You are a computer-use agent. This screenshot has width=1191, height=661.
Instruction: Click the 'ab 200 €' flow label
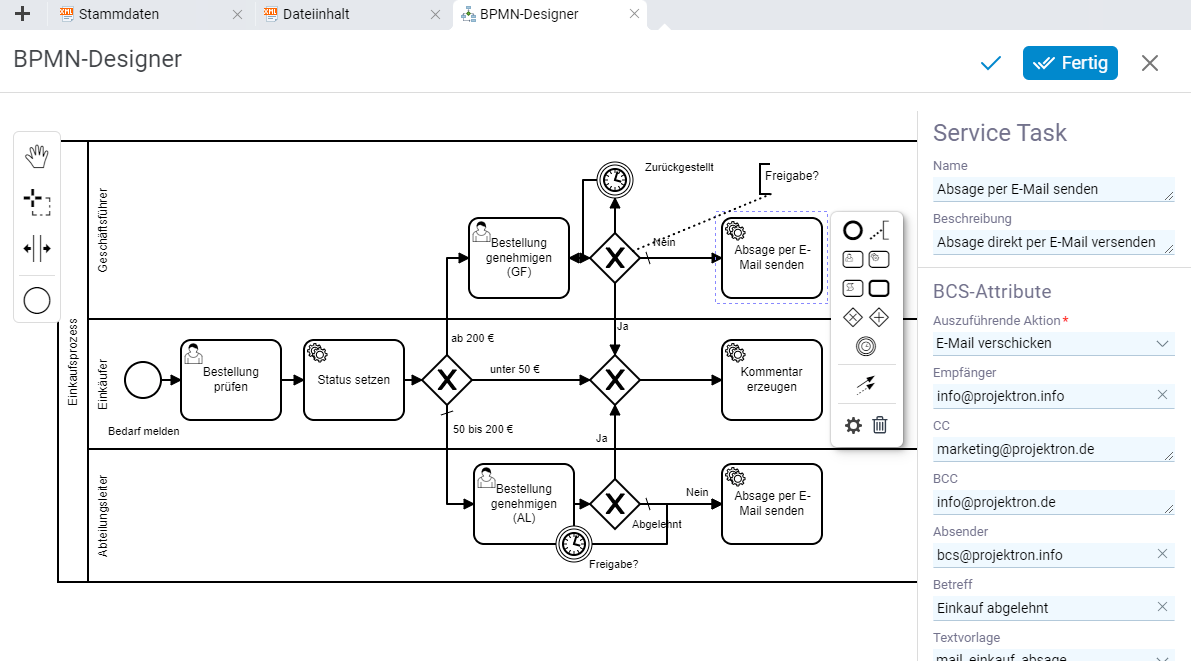coord(472,338)
